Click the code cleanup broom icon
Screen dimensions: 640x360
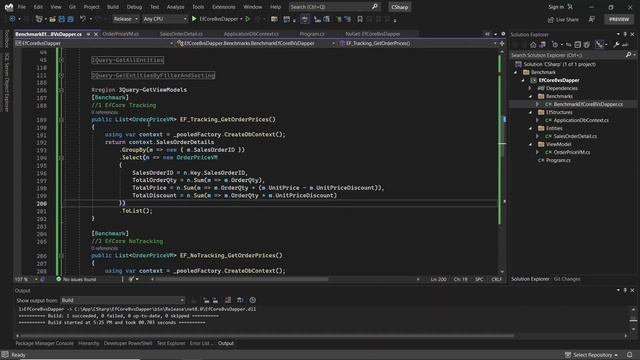coord(131,279)
